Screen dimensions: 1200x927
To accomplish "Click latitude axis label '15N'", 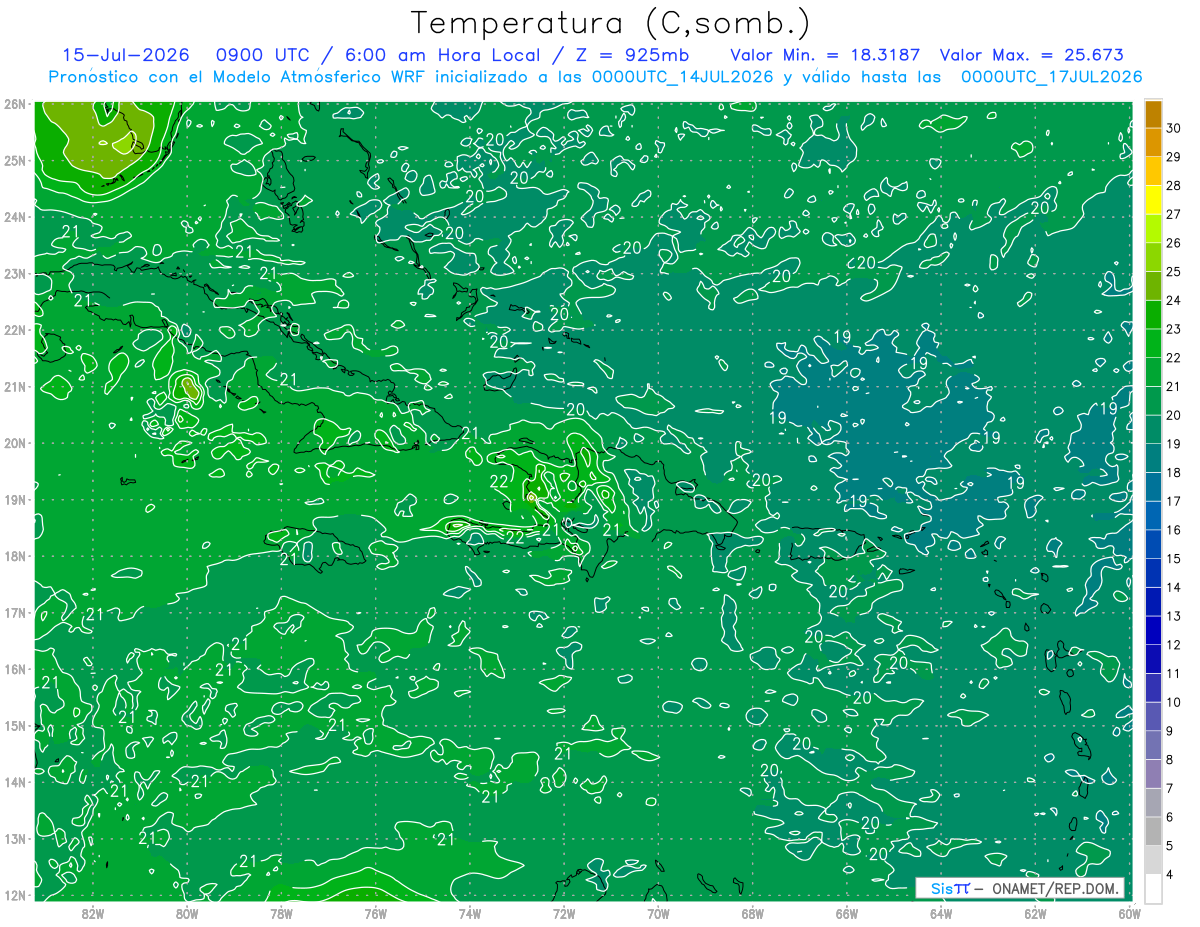I will [15, 726].
